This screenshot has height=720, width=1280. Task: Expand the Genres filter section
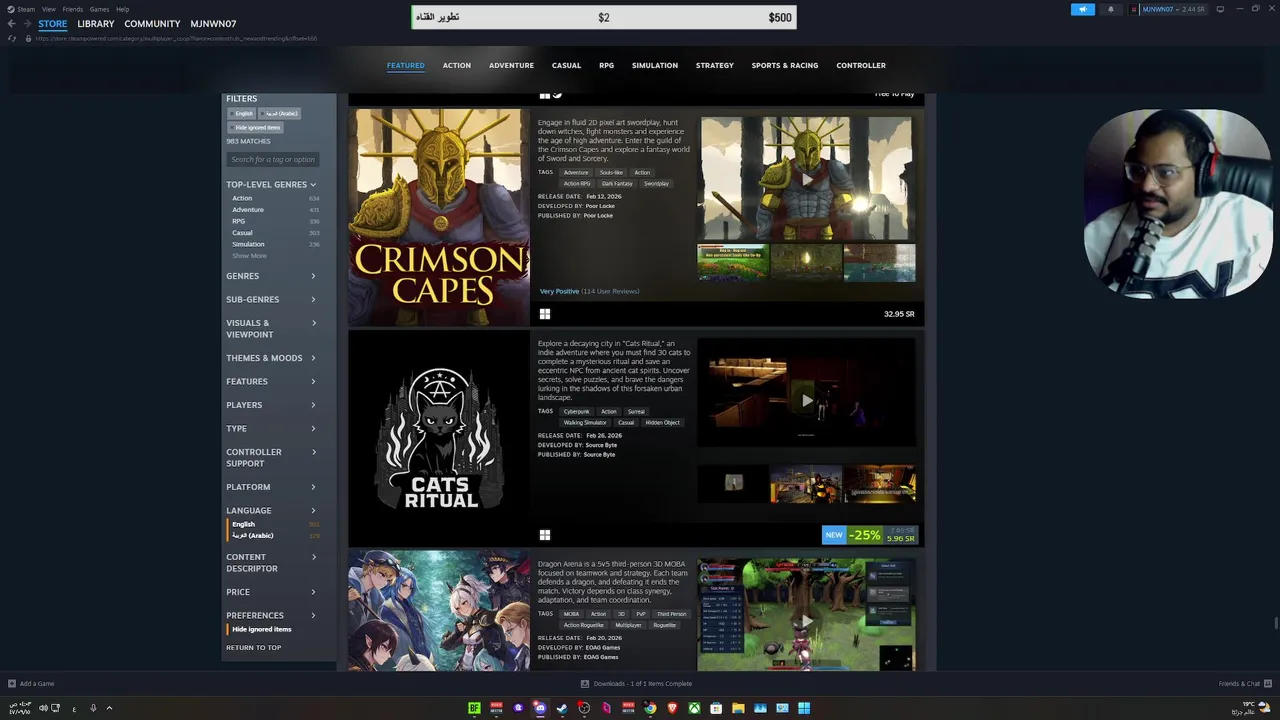[x=272, y=276]
